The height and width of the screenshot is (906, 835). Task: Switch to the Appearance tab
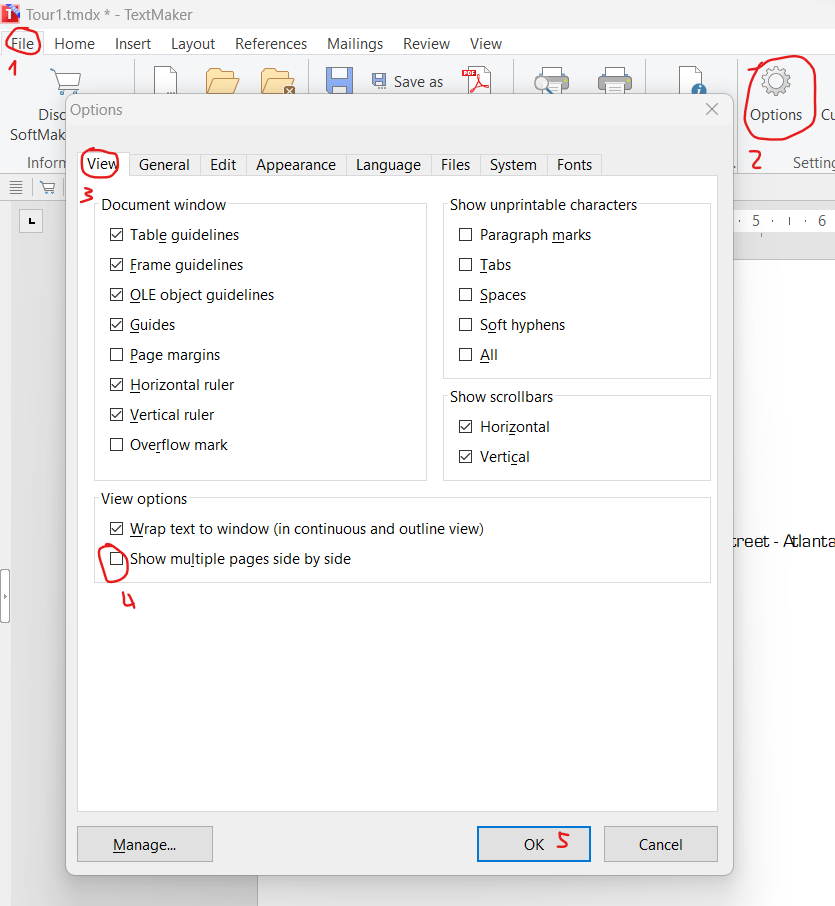tap(295, 165)
